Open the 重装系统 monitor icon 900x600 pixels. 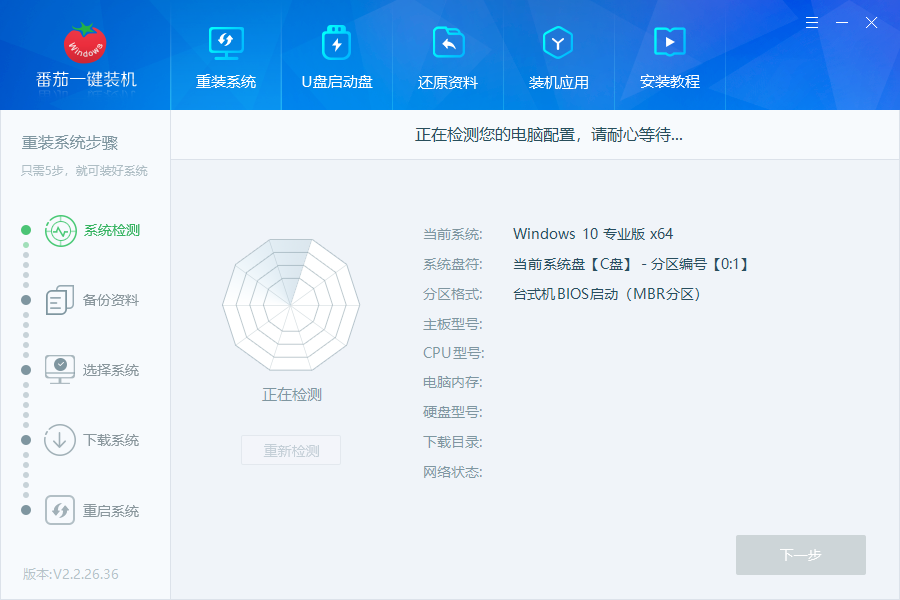(226, 43)
